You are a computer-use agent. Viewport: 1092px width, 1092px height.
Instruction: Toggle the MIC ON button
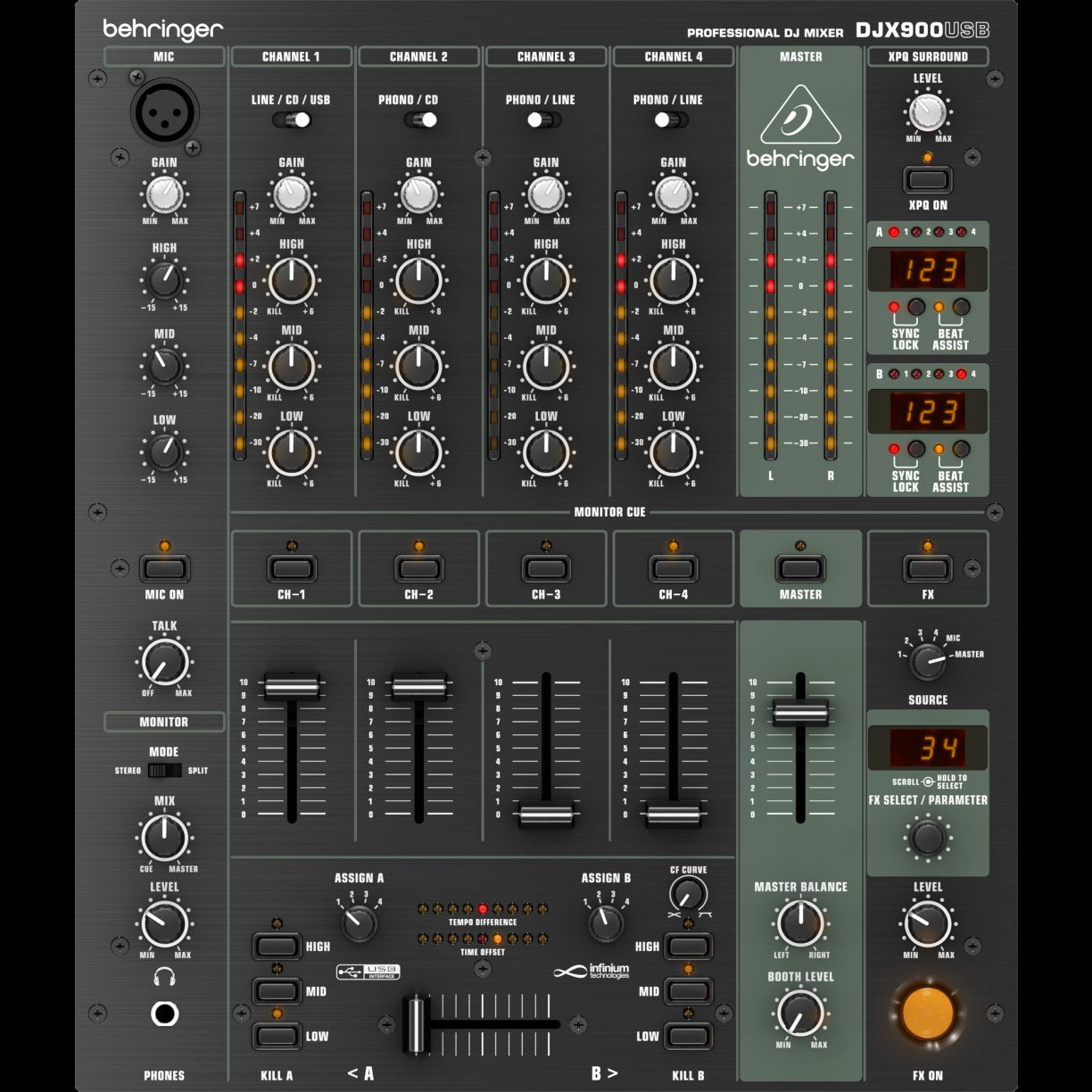(x=165, y=568)
